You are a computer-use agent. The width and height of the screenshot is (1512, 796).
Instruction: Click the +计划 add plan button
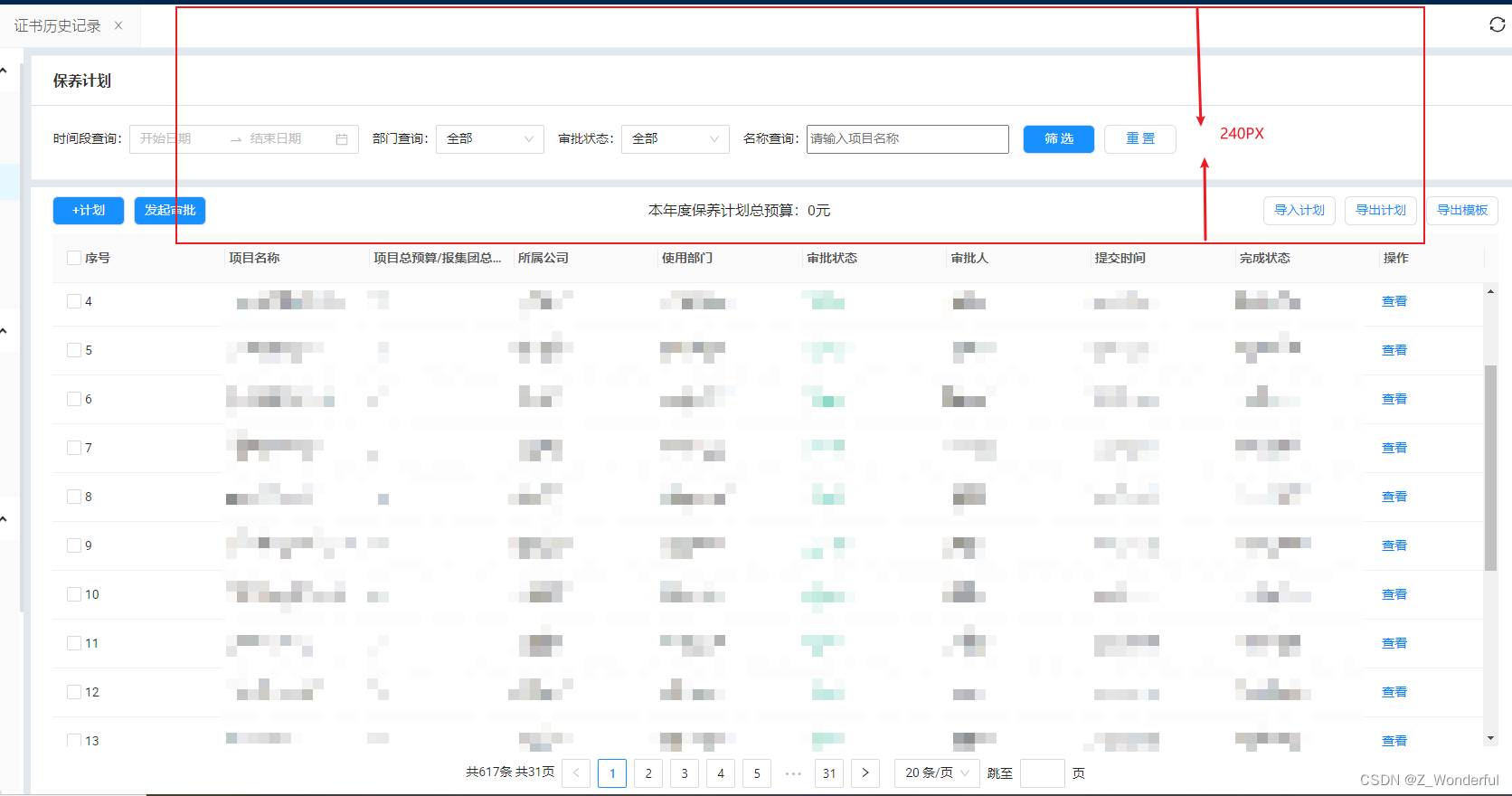89,210
